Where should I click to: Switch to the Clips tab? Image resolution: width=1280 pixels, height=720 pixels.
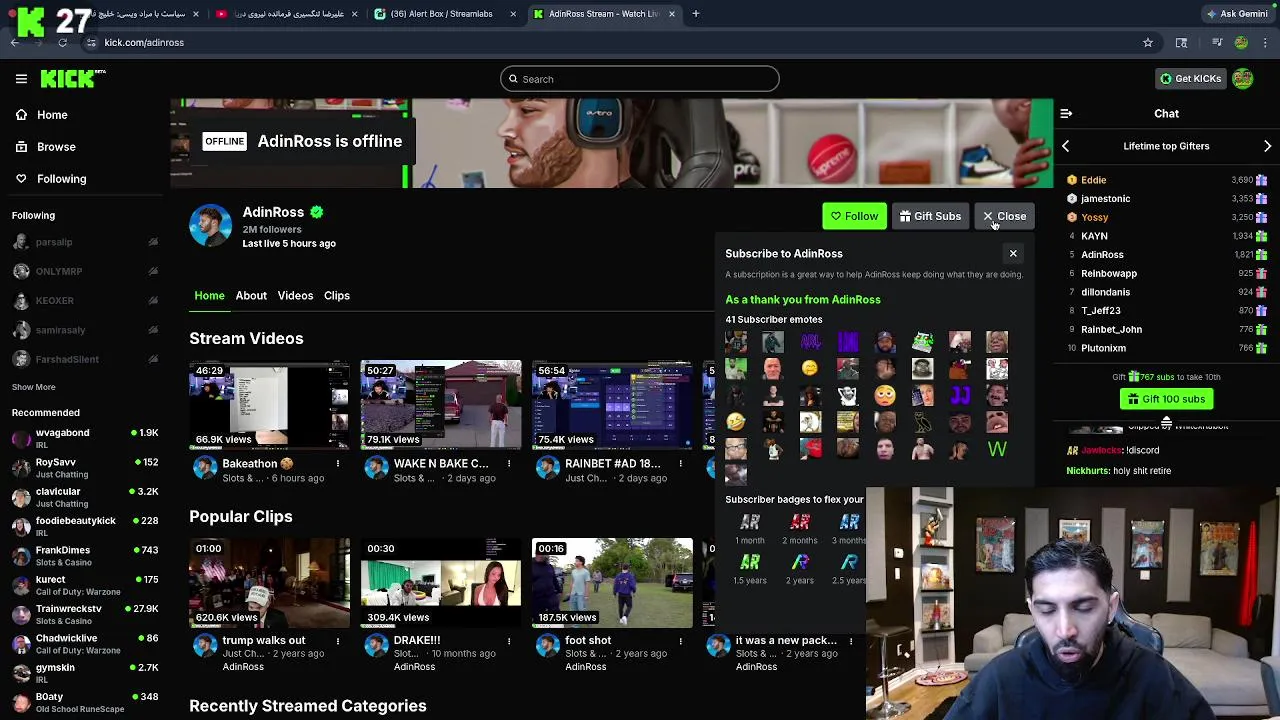tap(336, 296)
